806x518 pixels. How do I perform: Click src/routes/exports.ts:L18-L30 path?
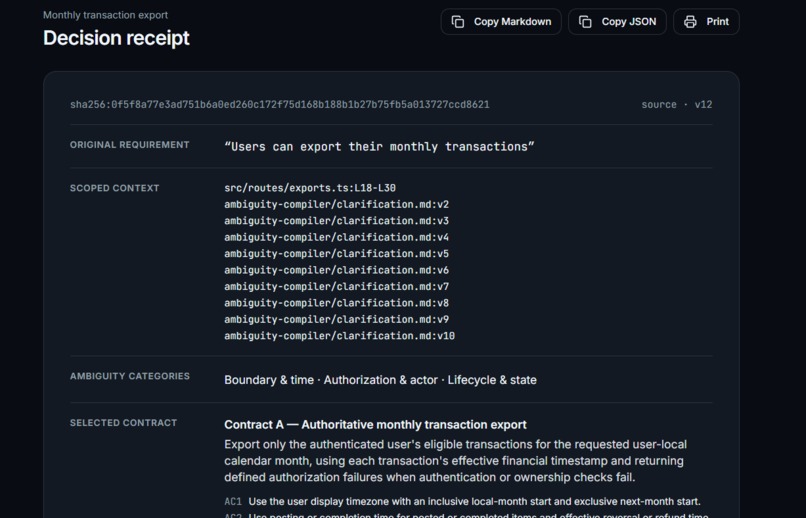coord(310,188)
